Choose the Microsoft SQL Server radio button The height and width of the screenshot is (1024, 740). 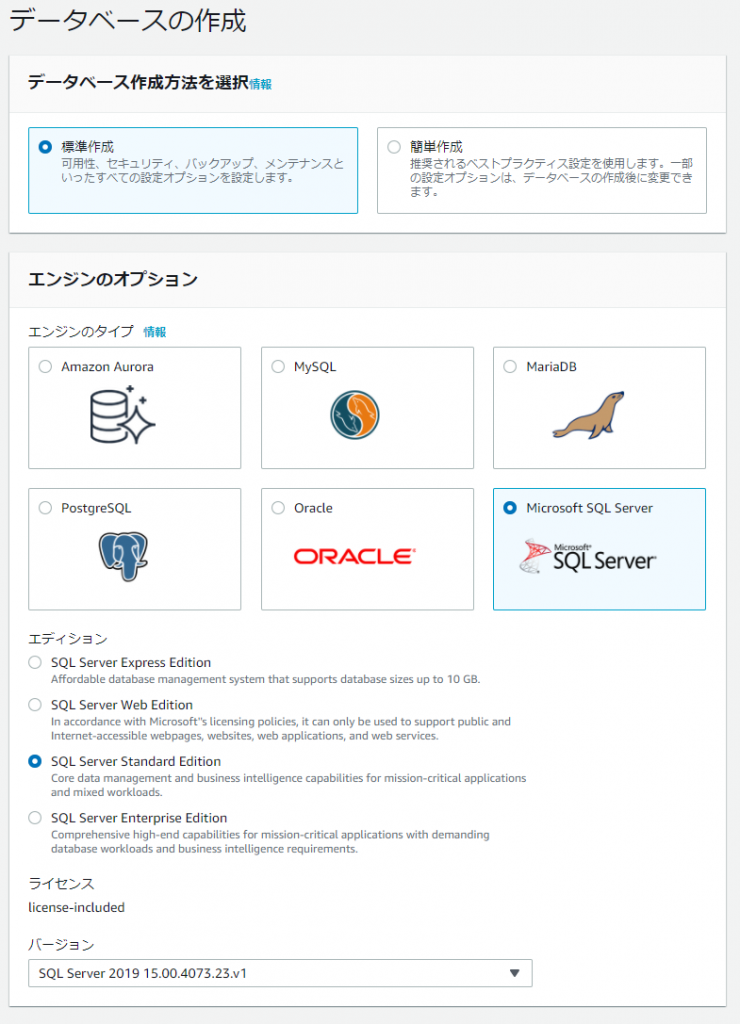tap(510, 507)
